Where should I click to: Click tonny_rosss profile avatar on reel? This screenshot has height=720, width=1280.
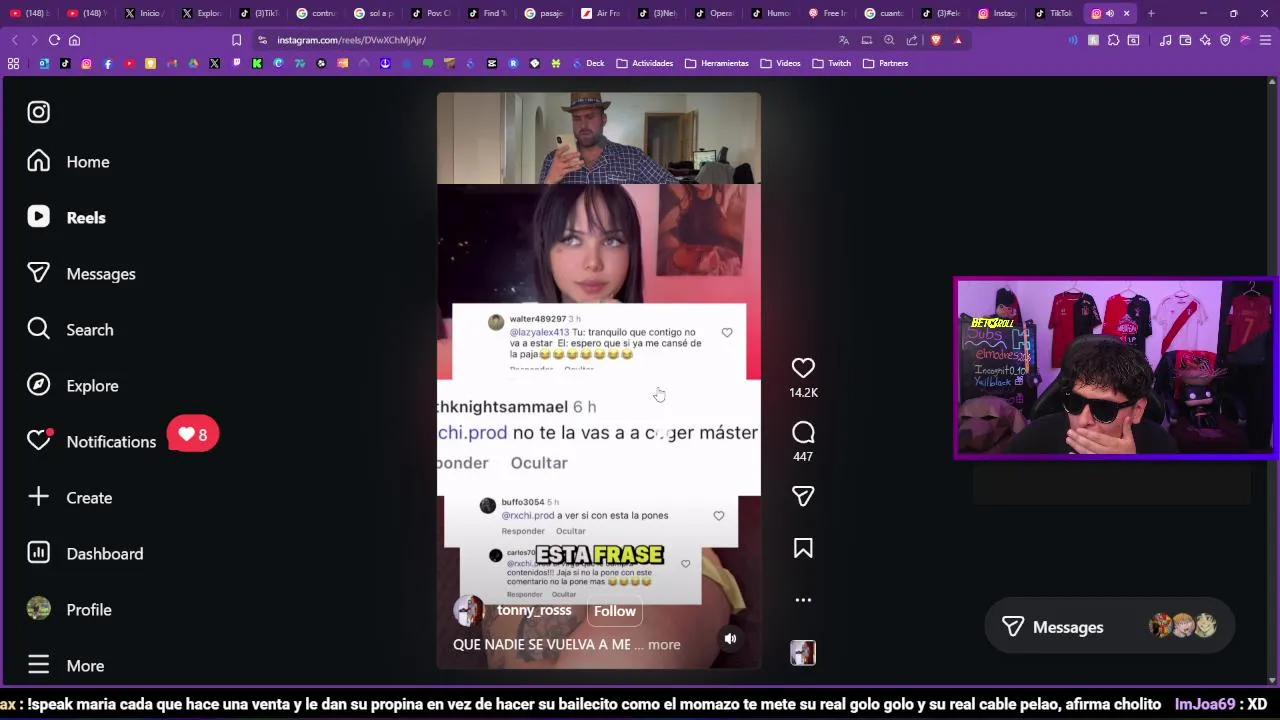469,611
